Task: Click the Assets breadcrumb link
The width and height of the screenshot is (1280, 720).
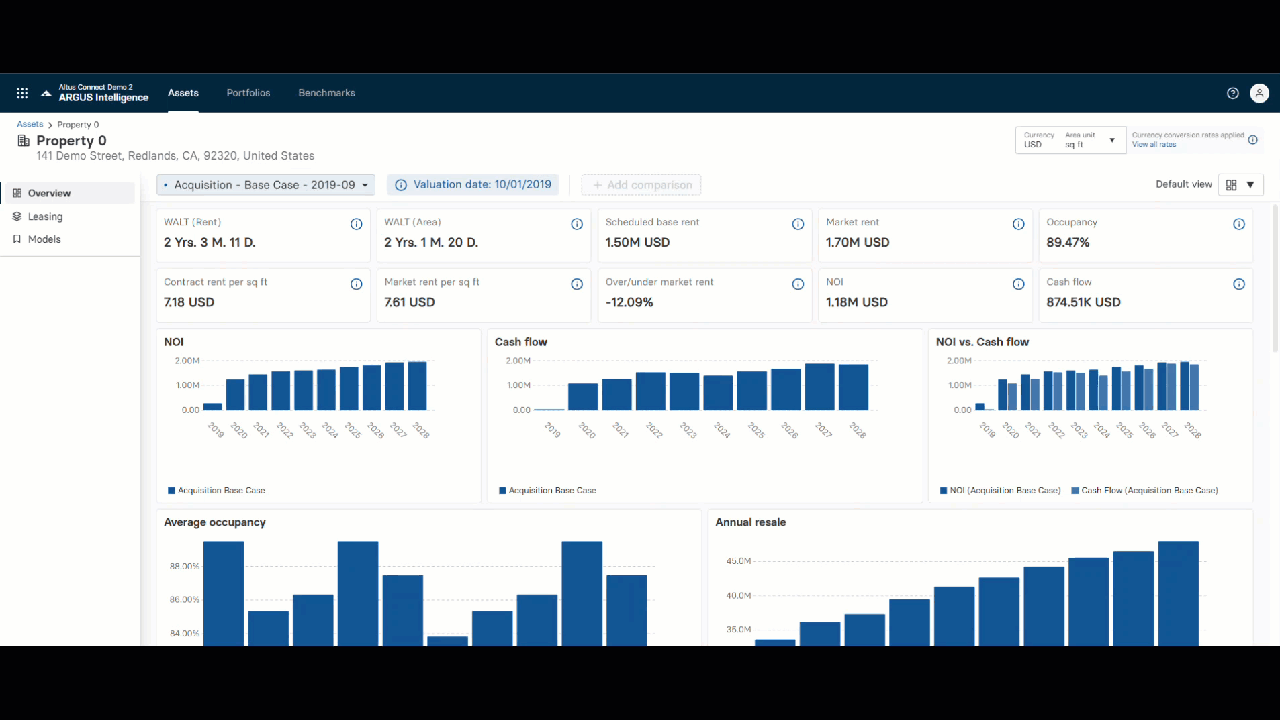Action: pyautogui.click(x=27, y=124)
